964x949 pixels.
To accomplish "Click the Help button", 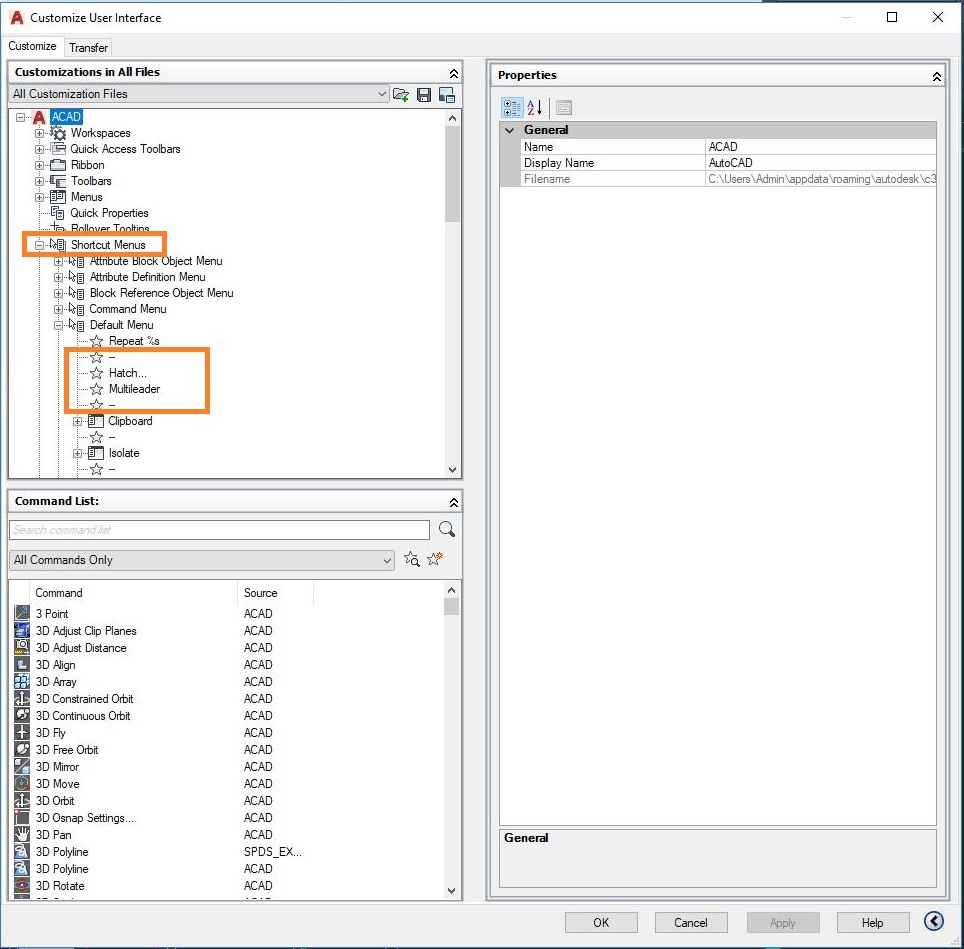I will [872, 922].
